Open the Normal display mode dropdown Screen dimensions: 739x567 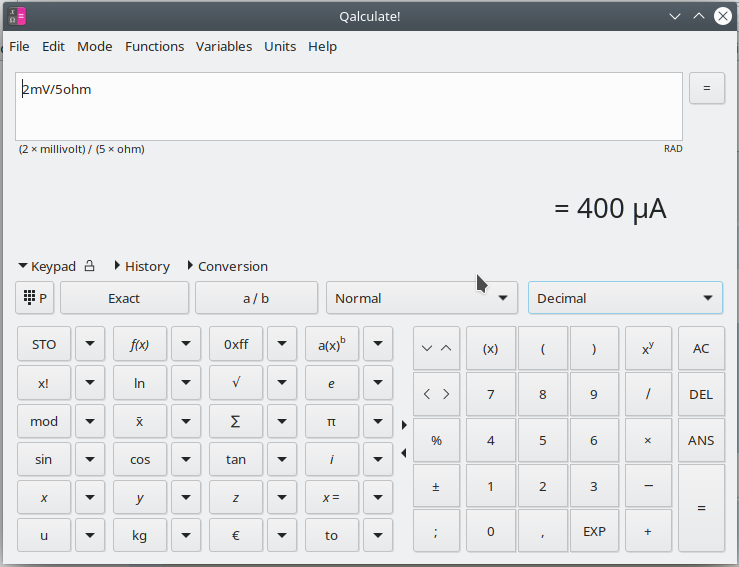coord(421,298)
